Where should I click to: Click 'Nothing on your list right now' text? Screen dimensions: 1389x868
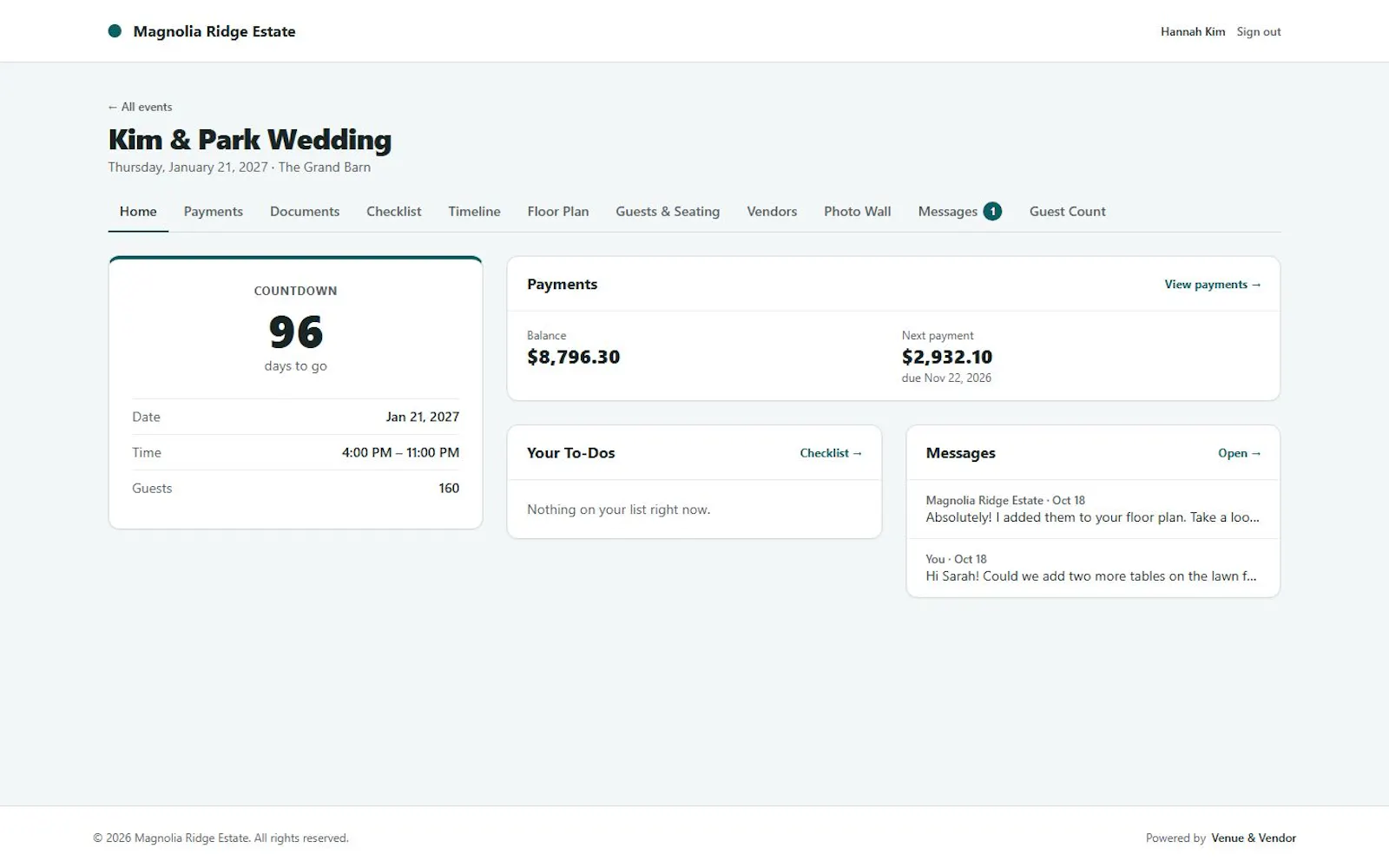pyautogui.click(x=618, y=510)
